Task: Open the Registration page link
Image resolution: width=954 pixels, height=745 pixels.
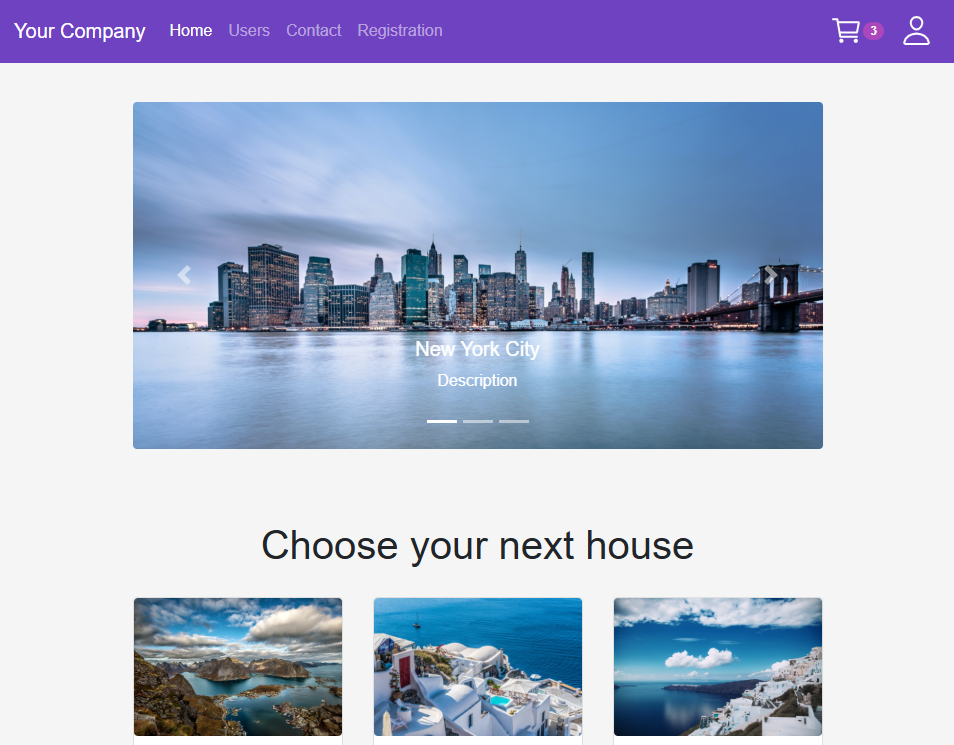Action: click(x=400, y=30)
